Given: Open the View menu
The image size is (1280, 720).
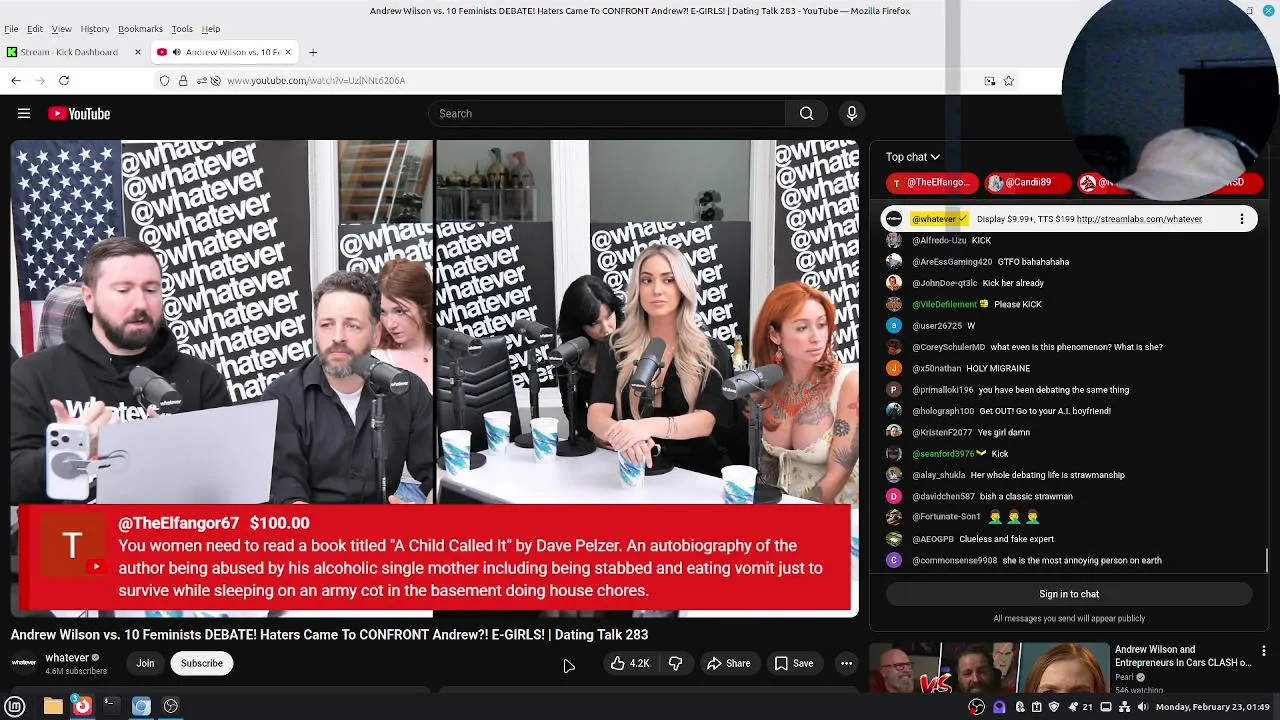Looking at the screenshot, I should [61, 29].
